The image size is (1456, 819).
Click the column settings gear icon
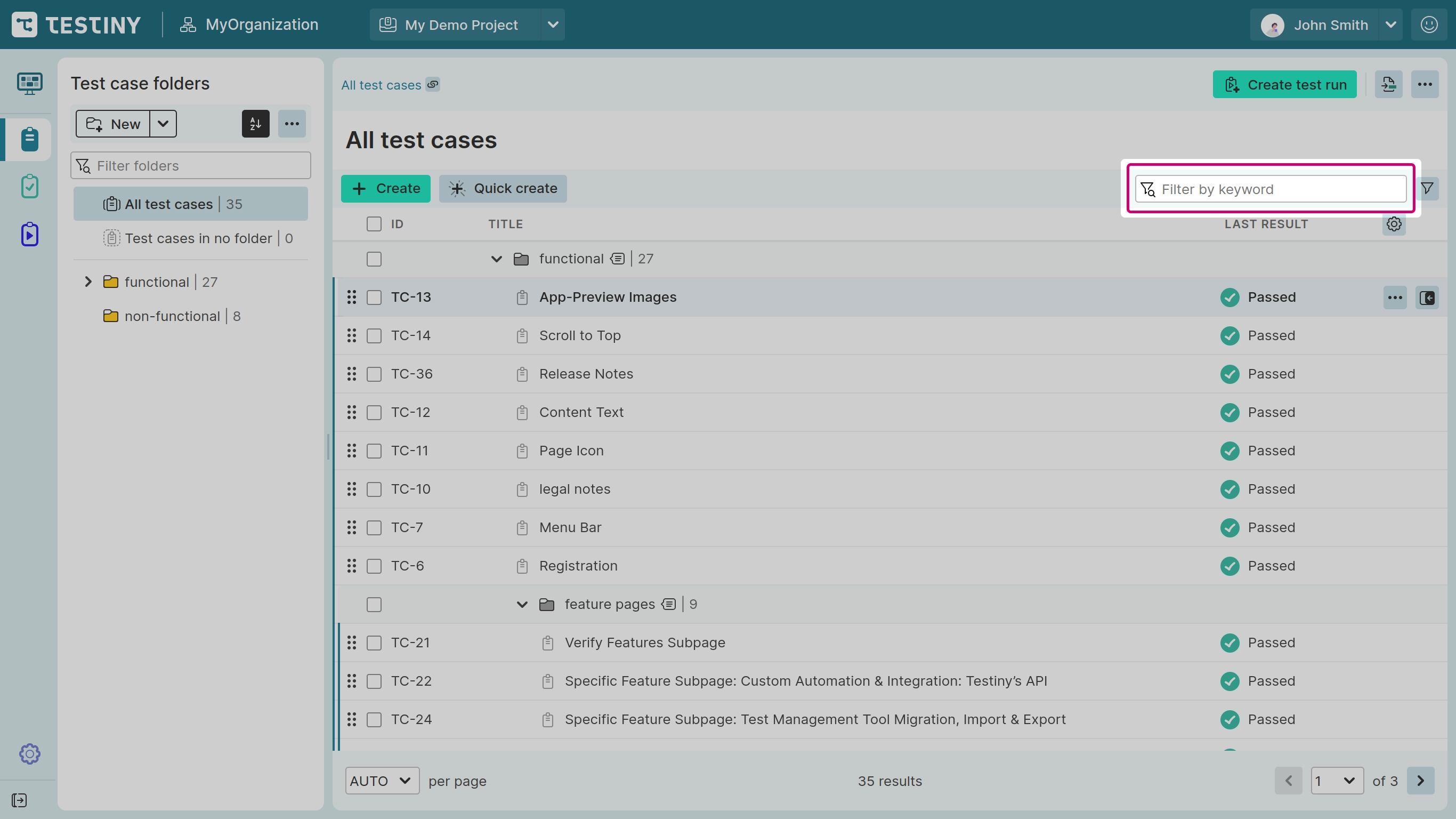1394,224
